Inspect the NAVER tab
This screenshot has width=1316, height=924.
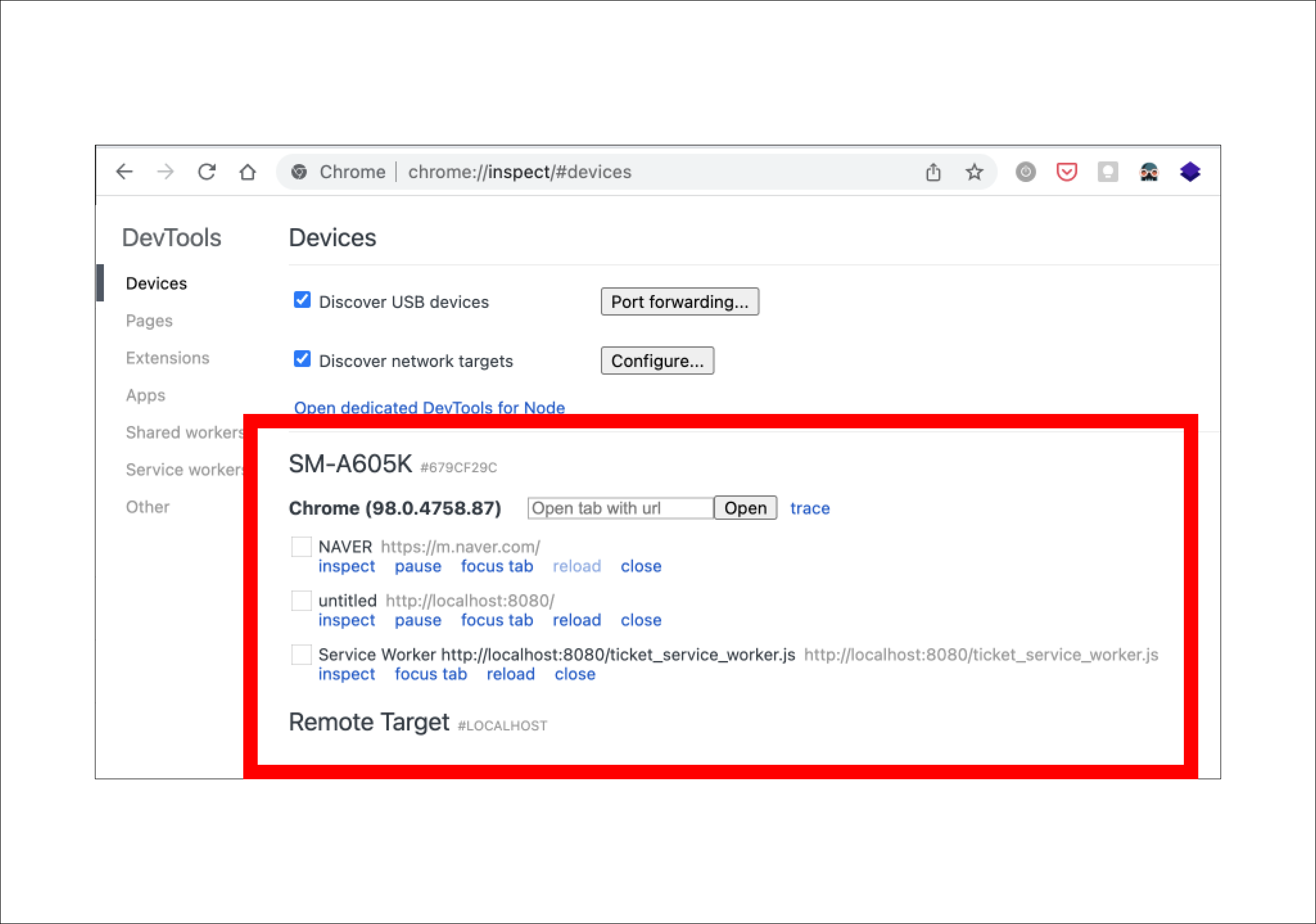coord(346,566)
